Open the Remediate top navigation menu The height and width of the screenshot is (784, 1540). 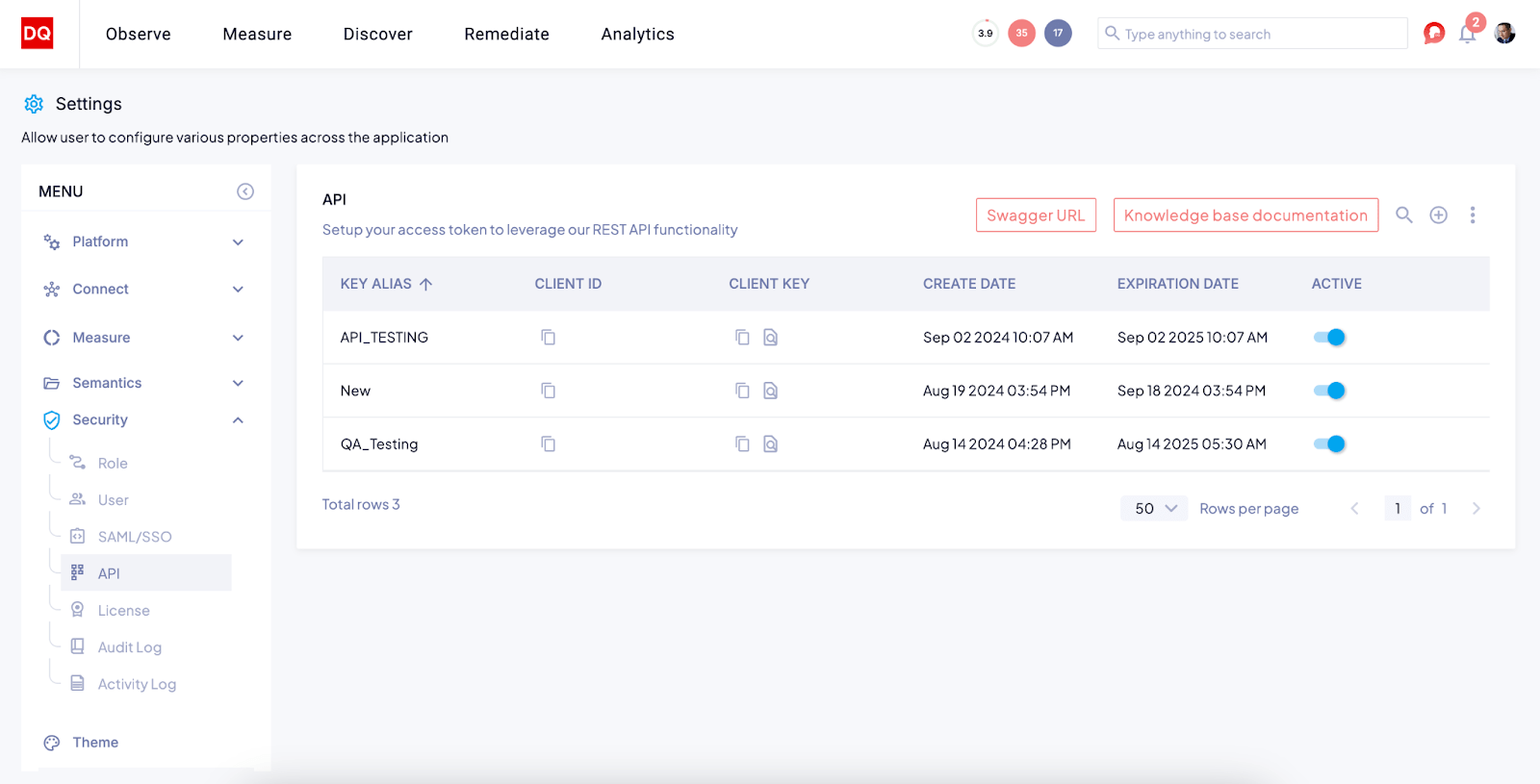506,35
